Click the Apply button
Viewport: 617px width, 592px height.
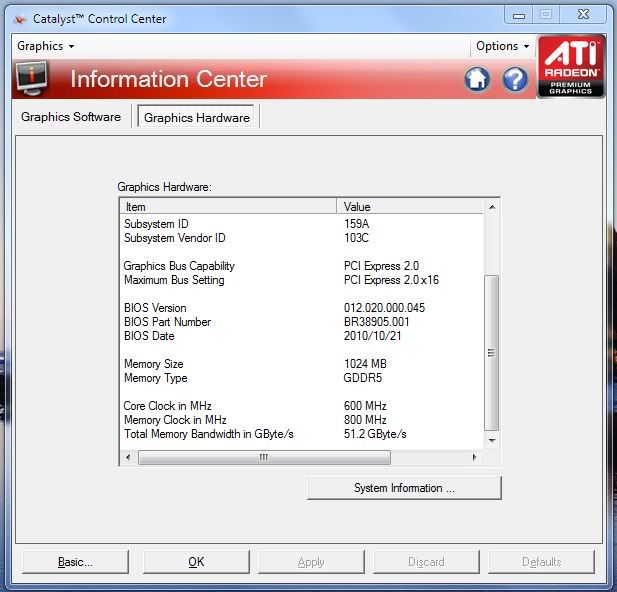coord(311,562)
